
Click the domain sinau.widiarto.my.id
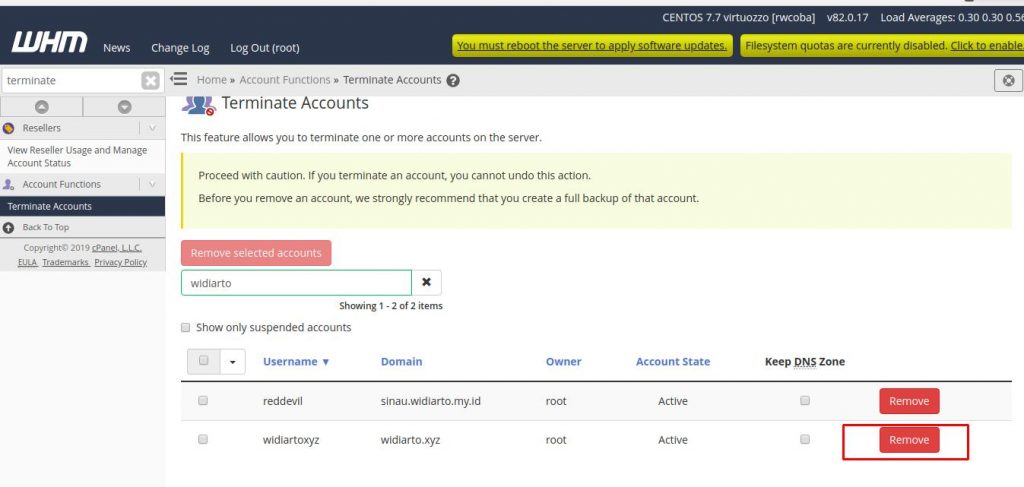pos(430,401)
